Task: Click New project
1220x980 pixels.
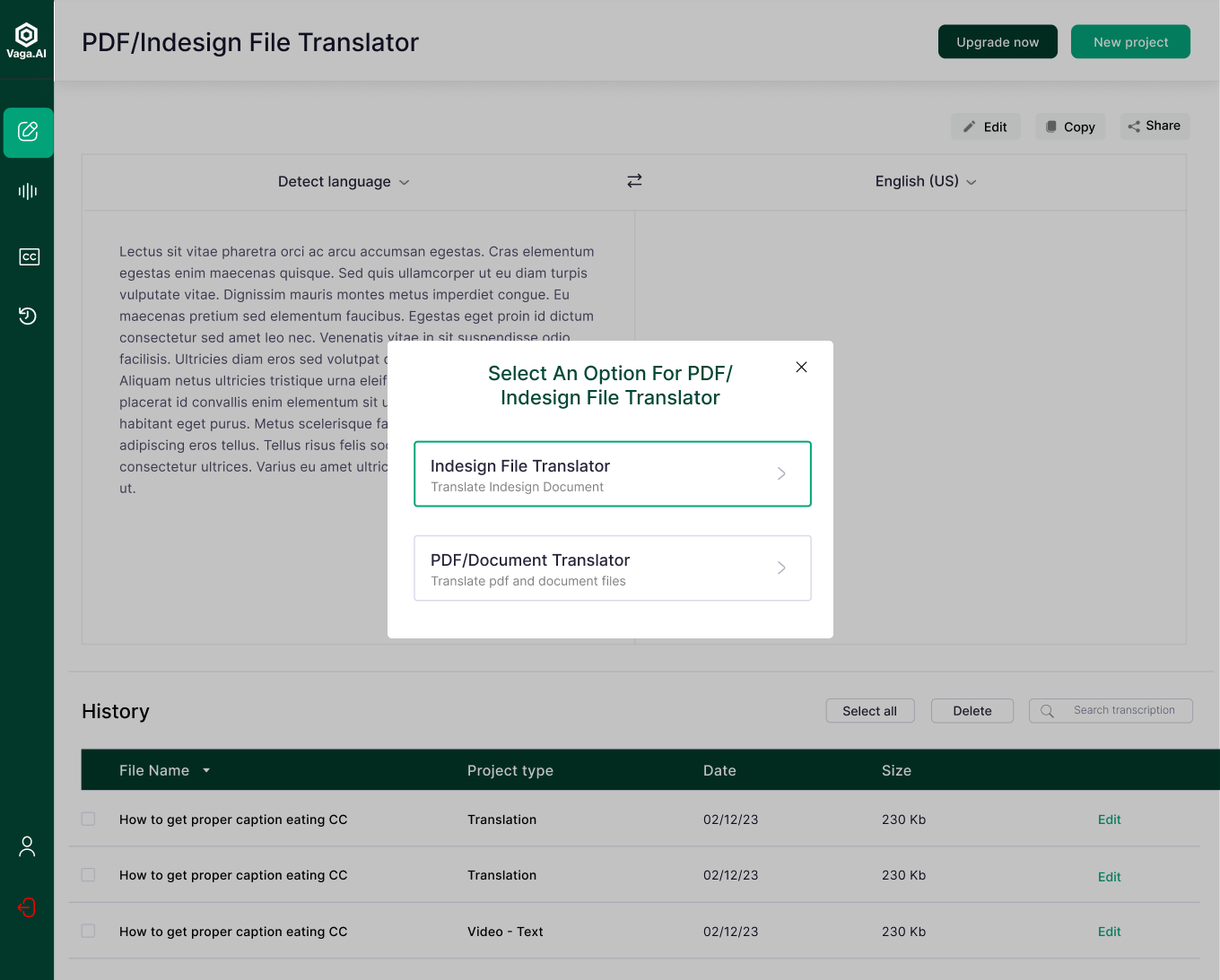Action: [x=1130, y=42]
